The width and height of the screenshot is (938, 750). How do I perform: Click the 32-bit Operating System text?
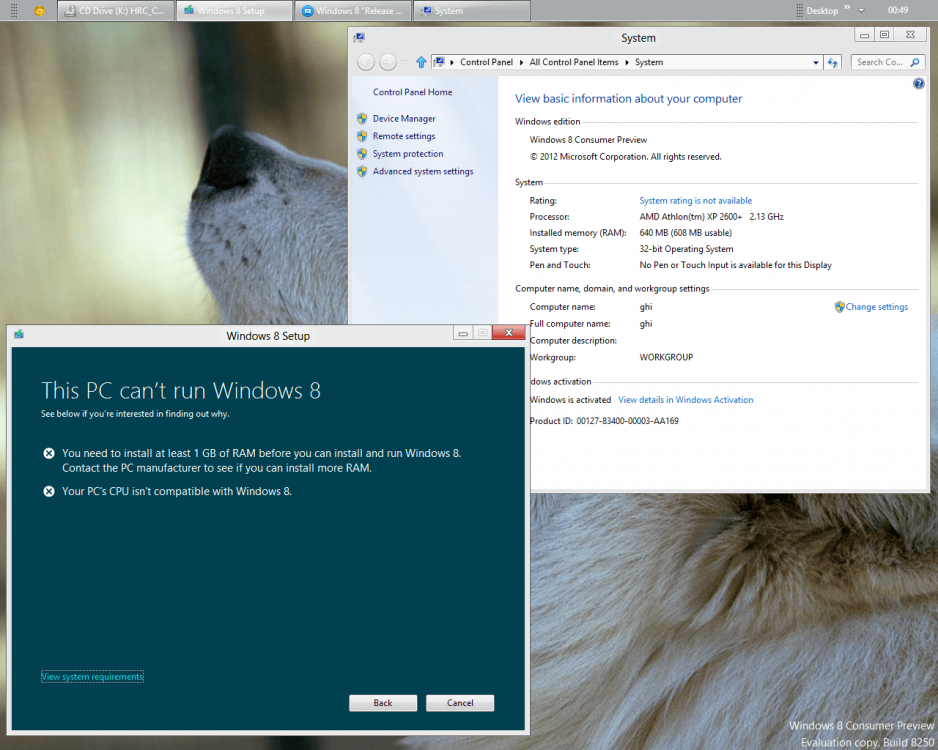(686, 249)
